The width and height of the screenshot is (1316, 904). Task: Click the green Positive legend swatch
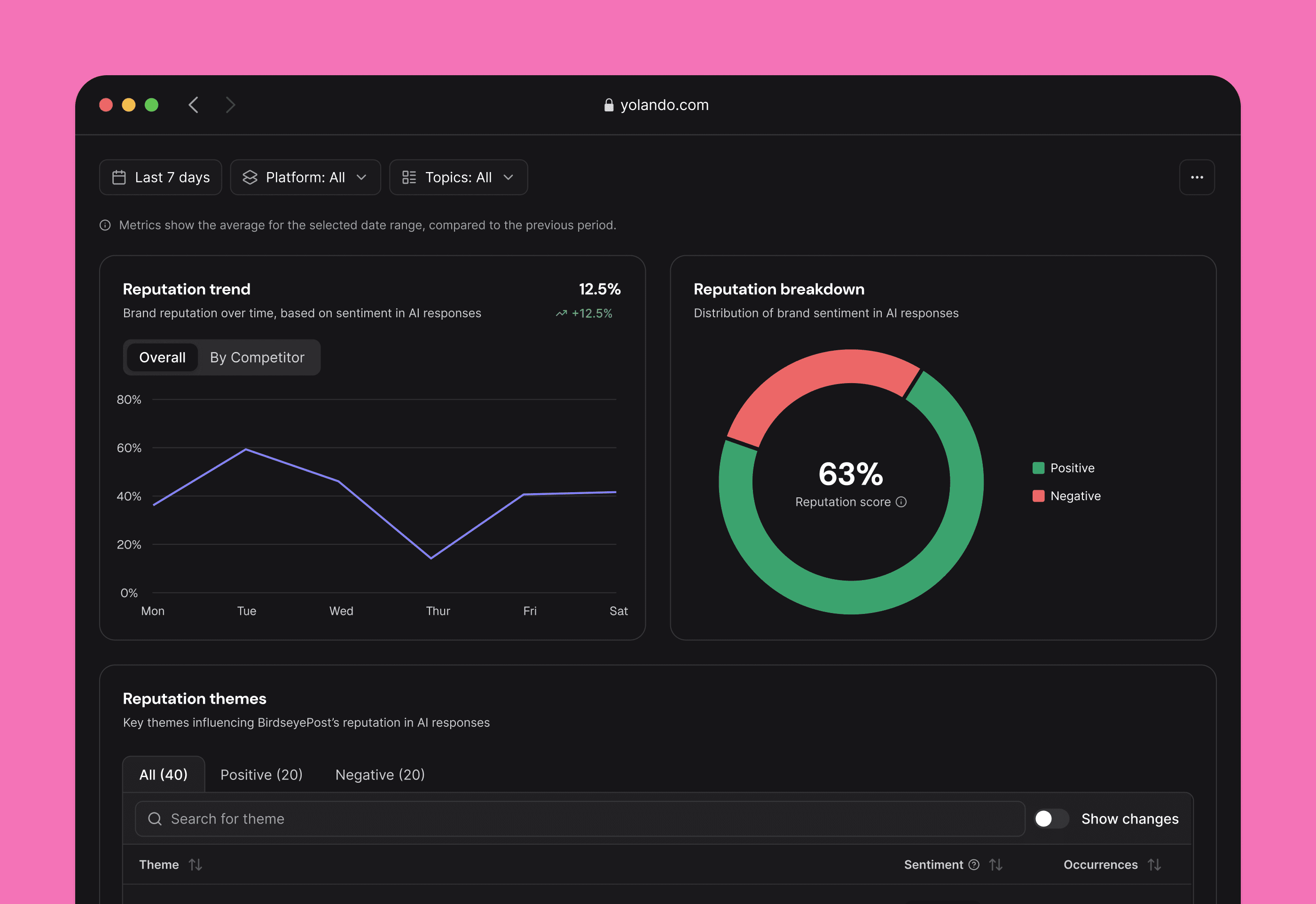click(x=1038, y=468)
